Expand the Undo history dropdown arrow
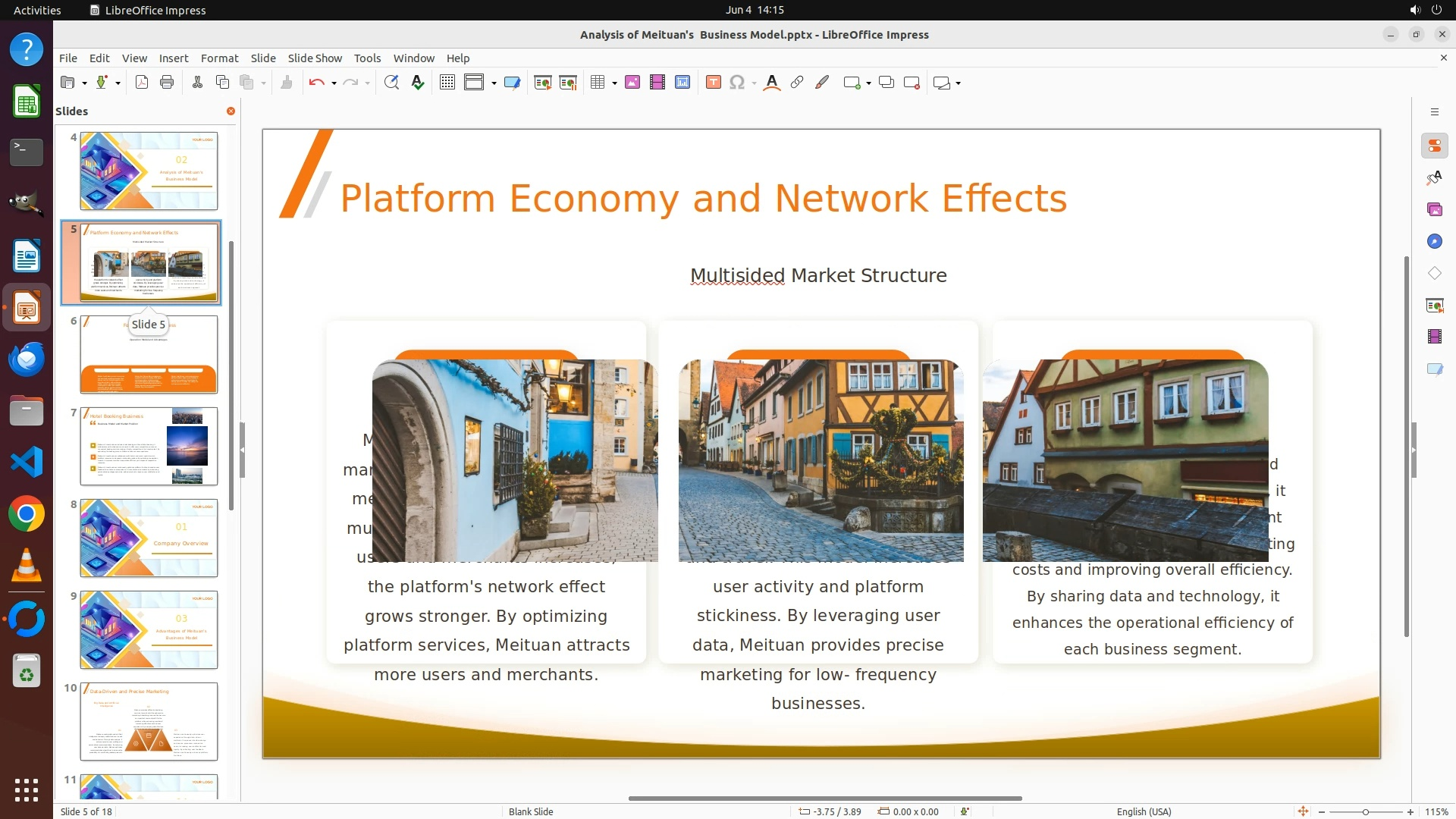This screenshot has width=1456, height=819. [x=334, y=83]
